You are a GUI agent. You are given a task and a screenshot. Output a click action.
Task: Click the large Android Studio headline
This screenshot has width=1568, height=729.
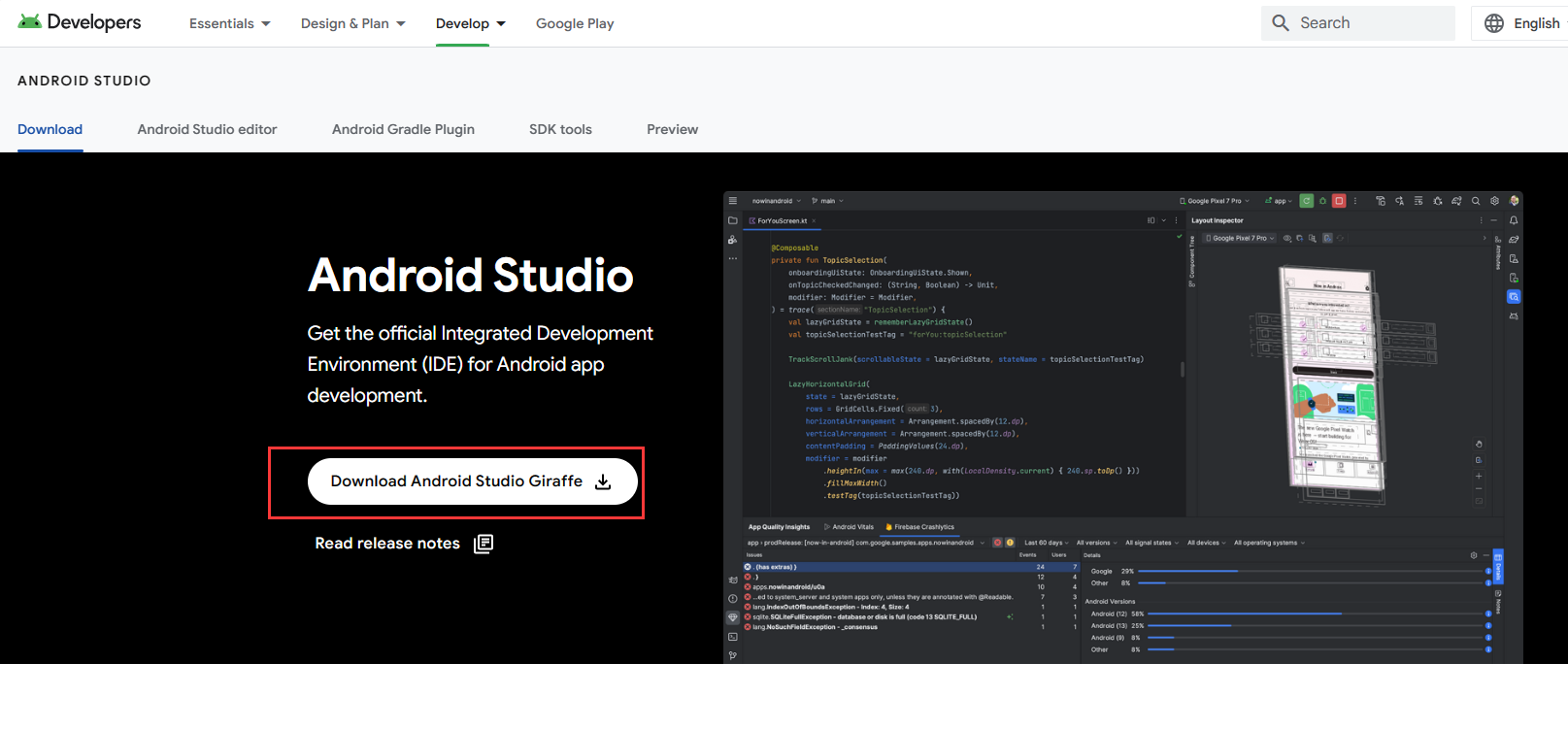(471, 276)
